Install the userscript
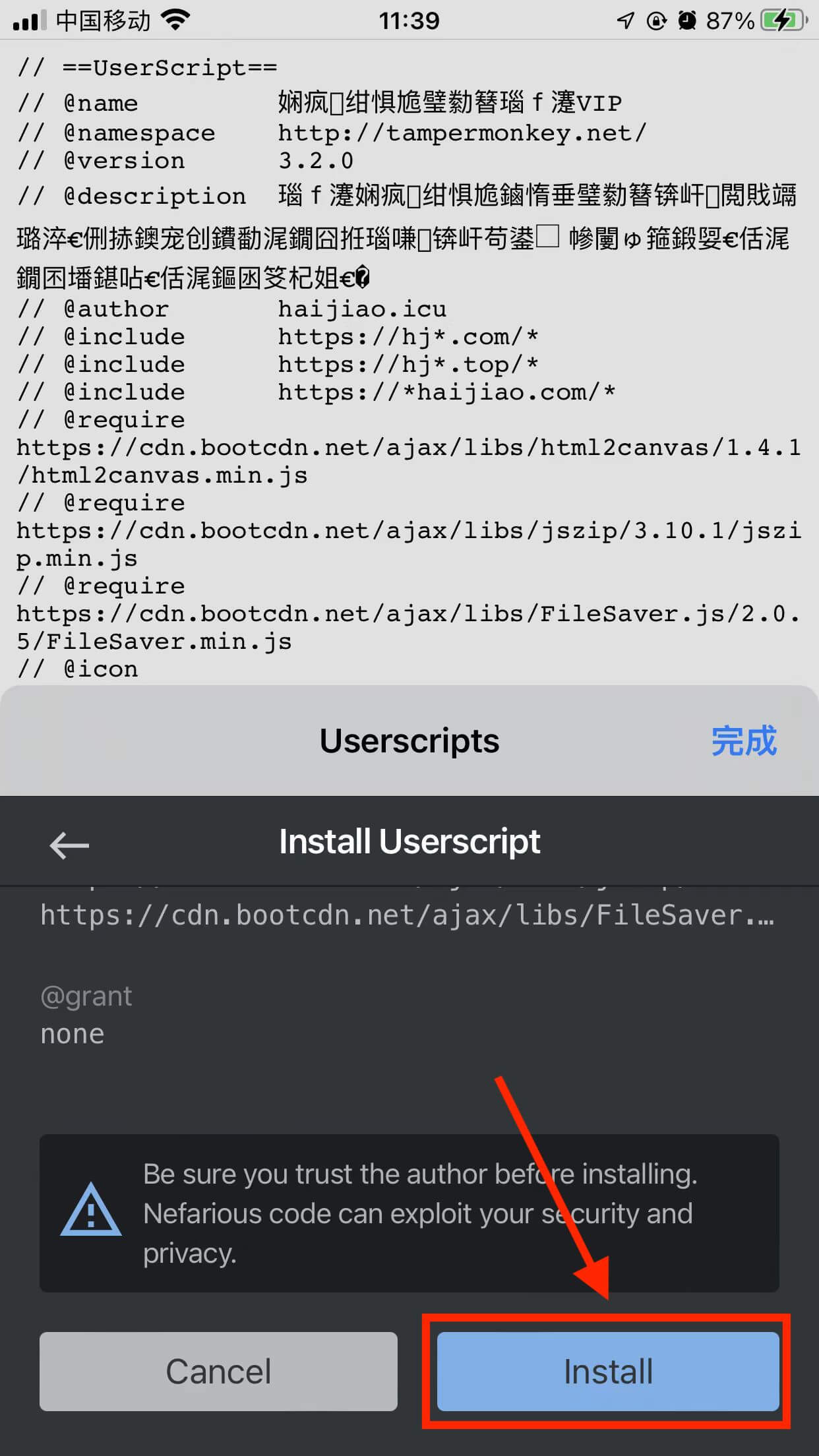The height and width of the screenshot is (1456, 819). tap(608, 1372)
